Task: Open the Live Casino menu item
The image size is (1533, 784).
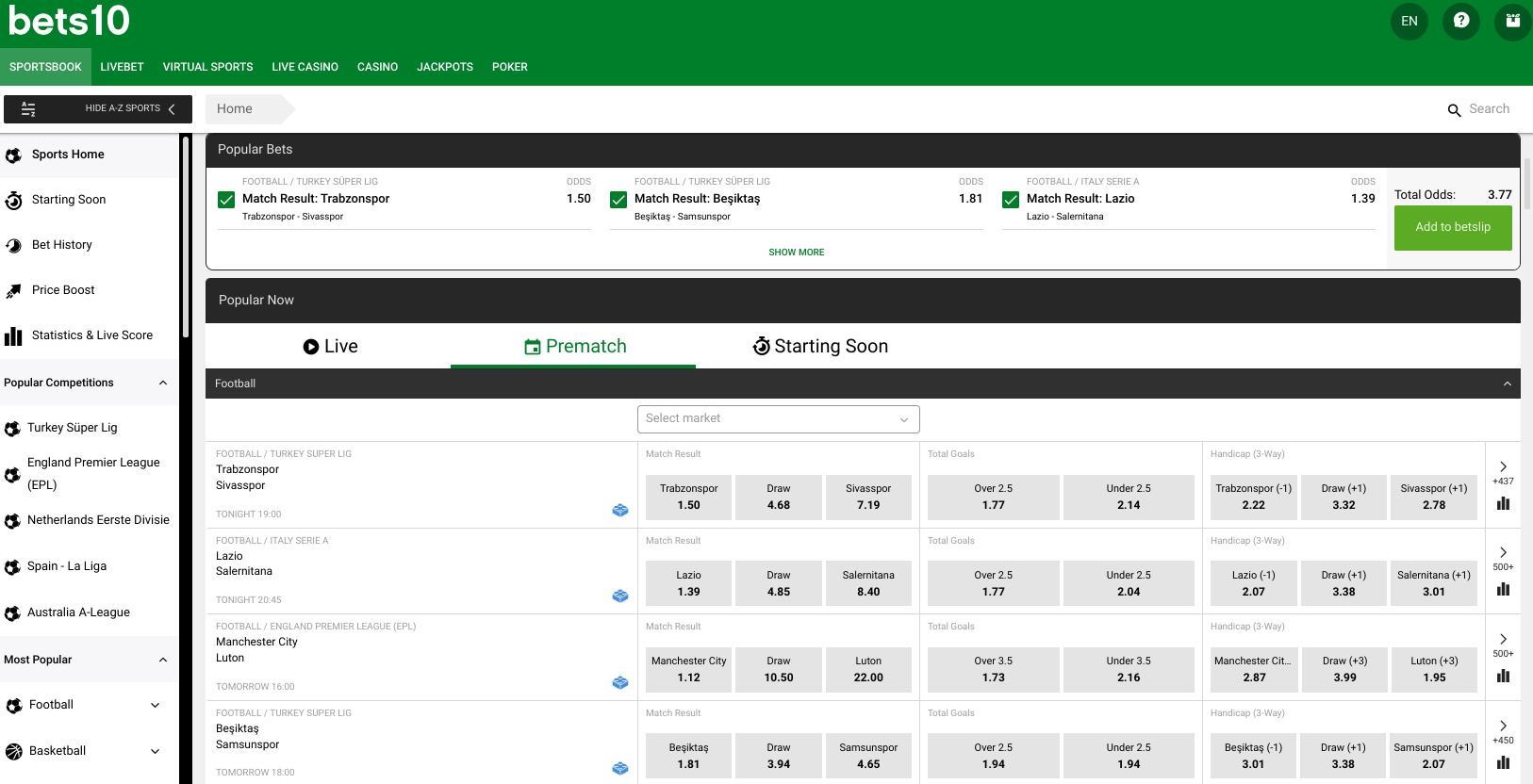Action: 305,67
